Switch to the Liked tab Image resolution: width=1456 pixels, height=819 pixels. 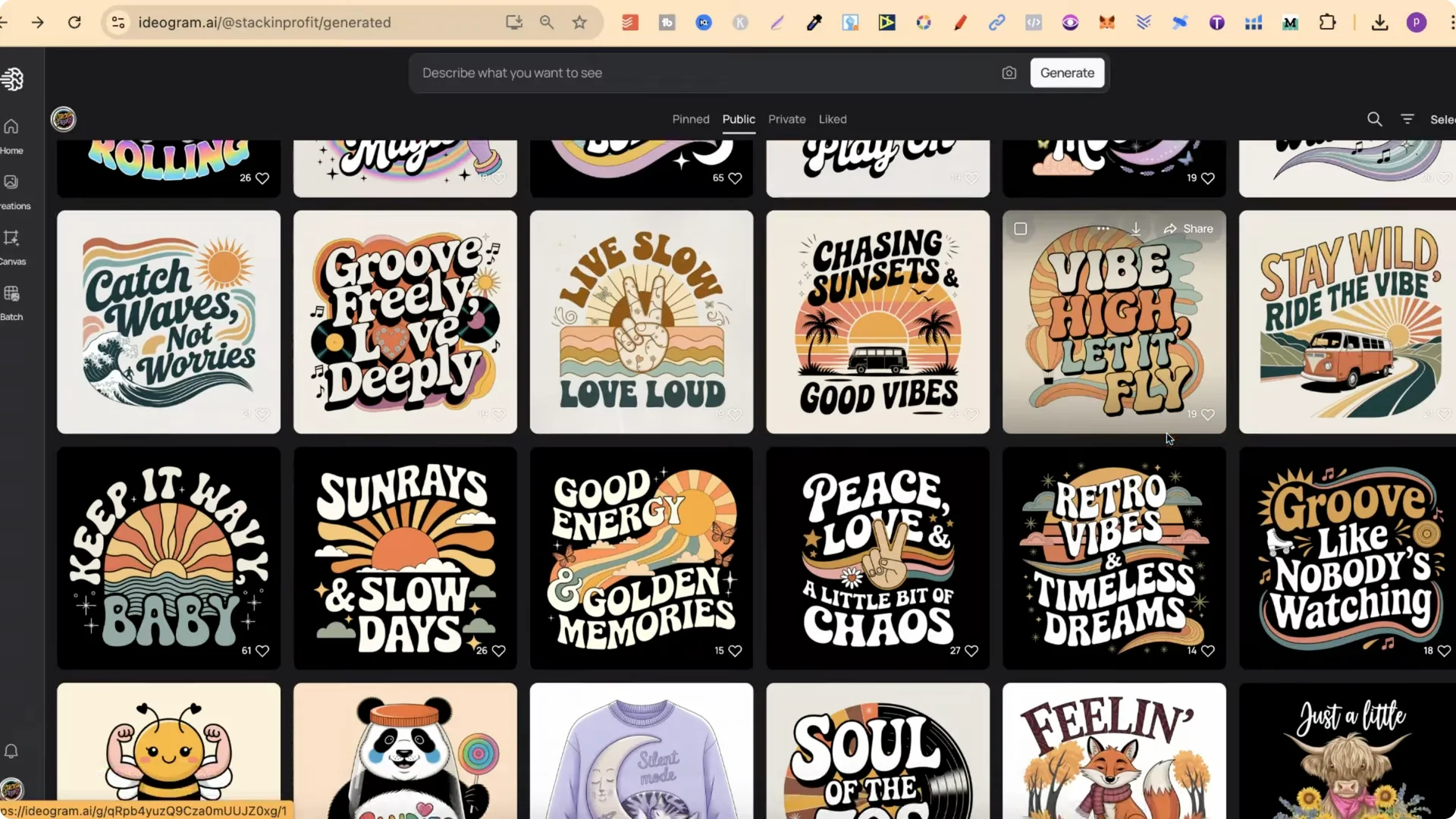tap(833, 119)
